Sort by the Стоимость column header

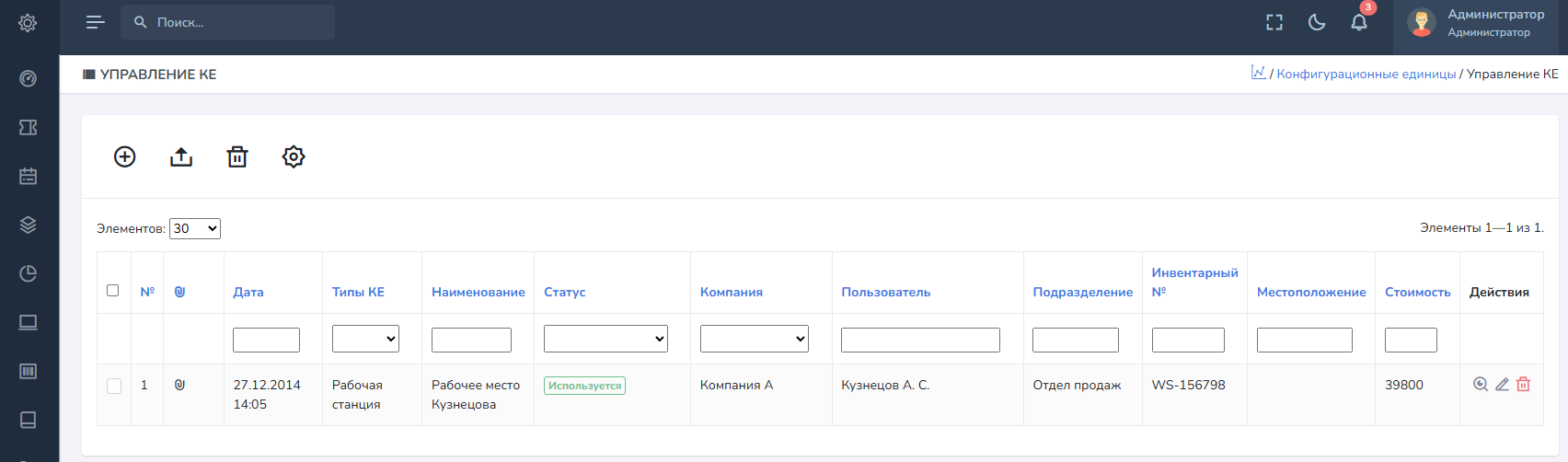coord(1417,292)
